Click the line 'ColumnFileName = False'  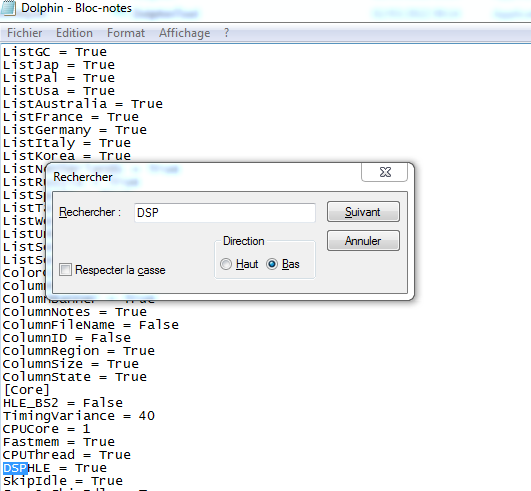tap(91, 325)
